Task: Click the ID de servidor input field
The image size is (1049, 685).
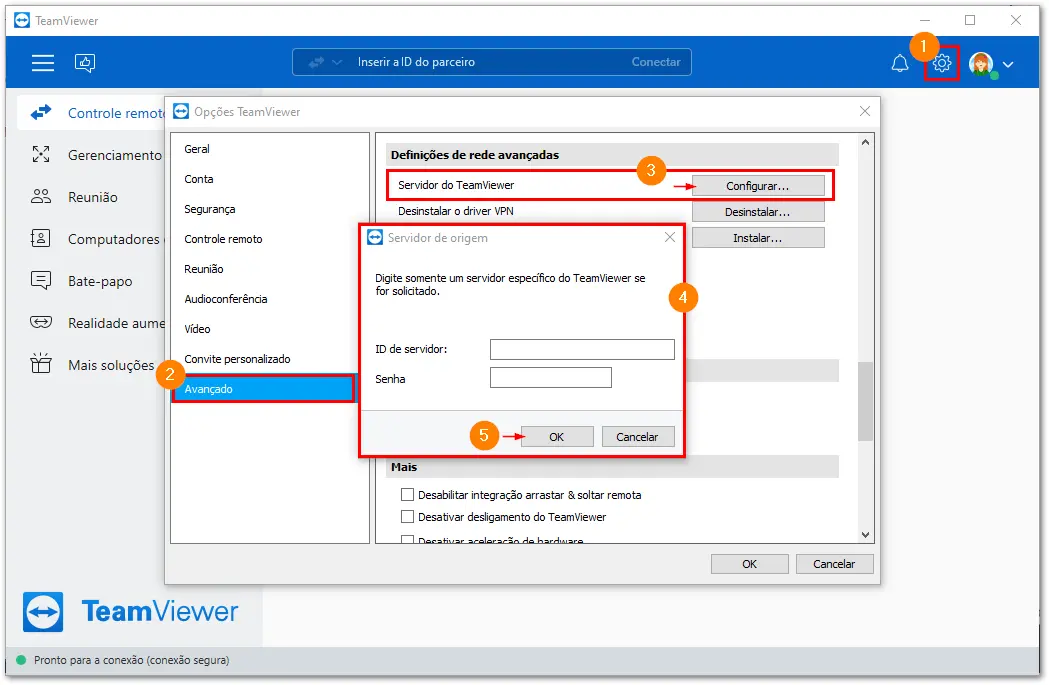Action: [582, 349]
